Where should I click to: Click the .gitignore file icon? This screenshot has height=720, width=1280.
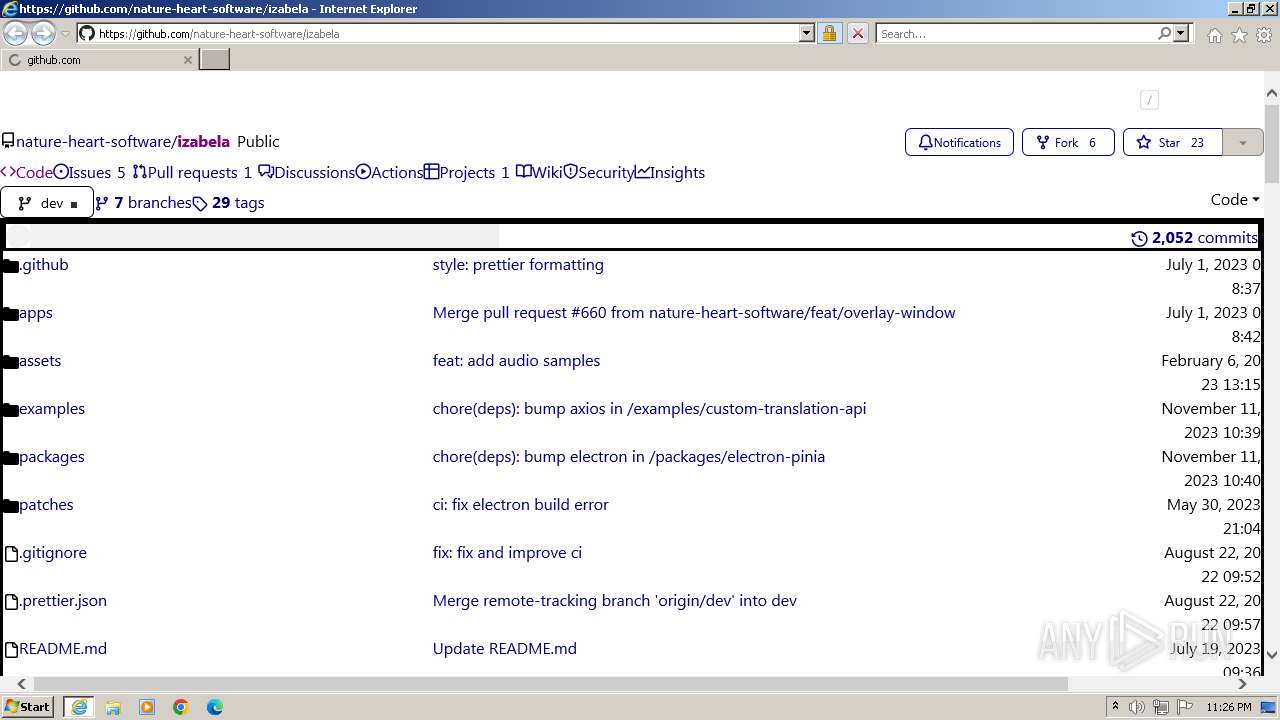(12, 553)
